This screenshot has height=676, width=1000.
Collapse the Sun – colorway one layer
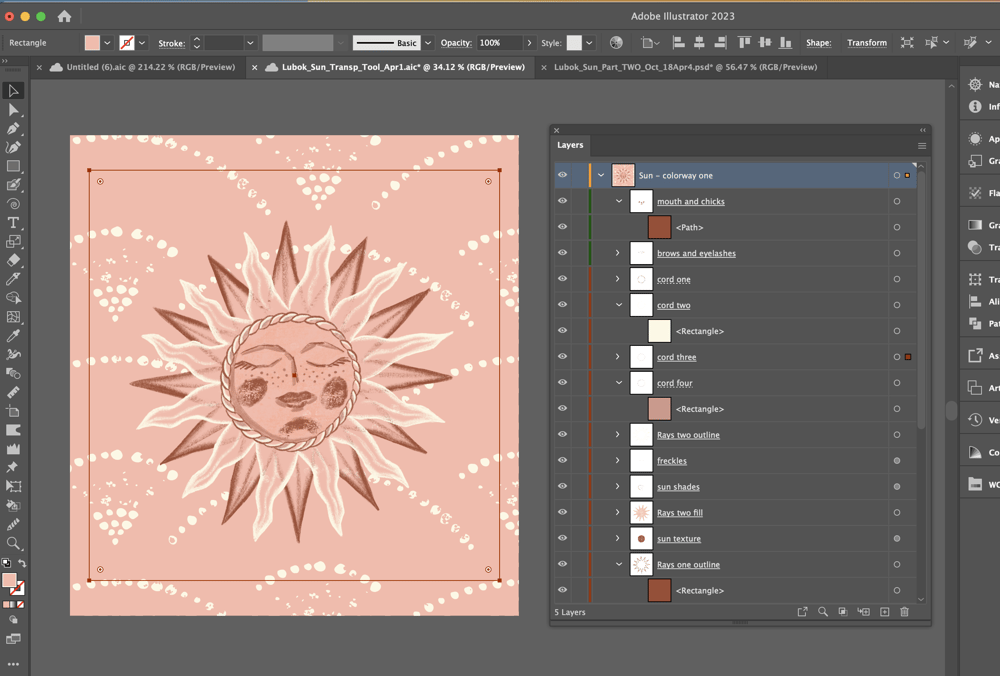point(601,175)
